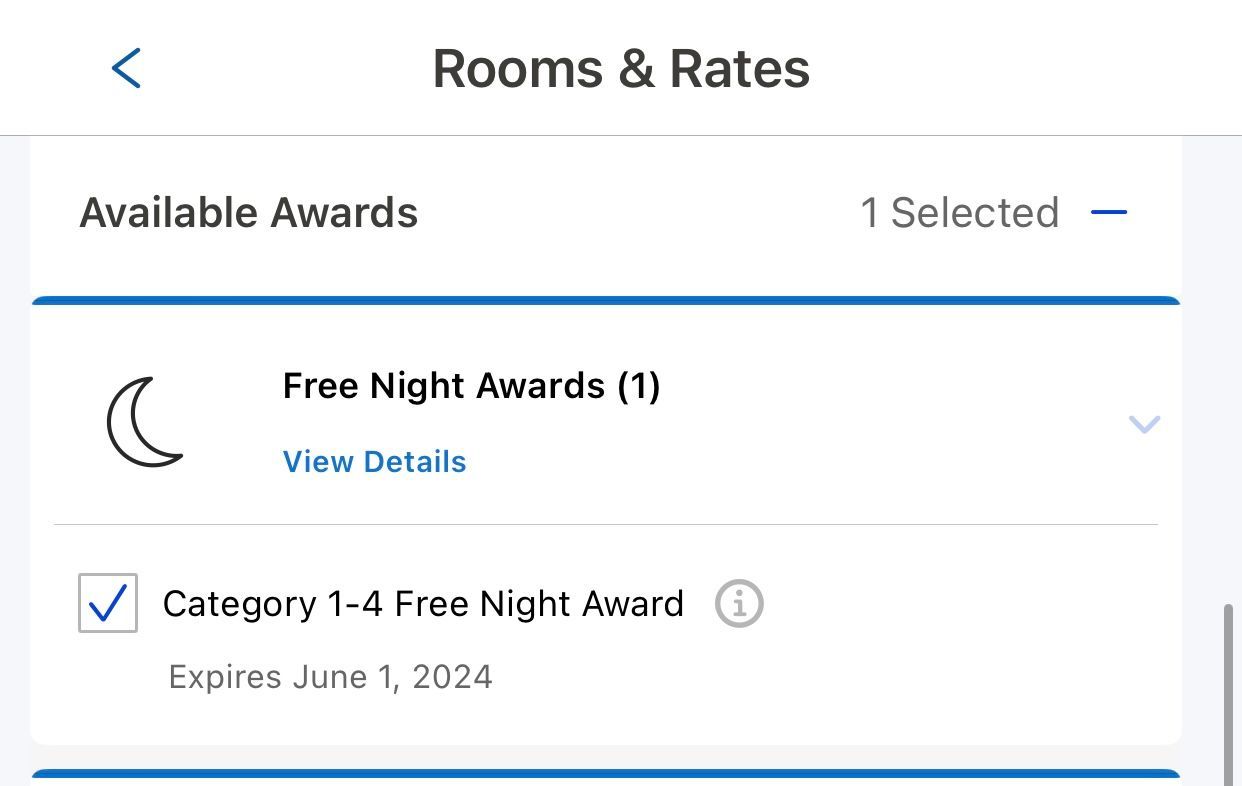Tap the next award card's blue bar below
The width and height of the screenshot is (1242, 786).
(606, 774)
